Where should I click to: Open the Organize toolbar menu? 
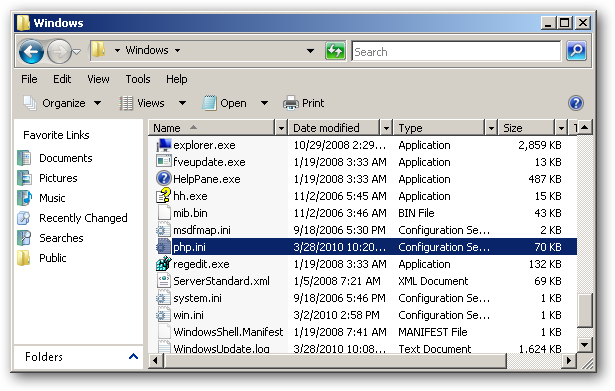click(x=62, y=103)
